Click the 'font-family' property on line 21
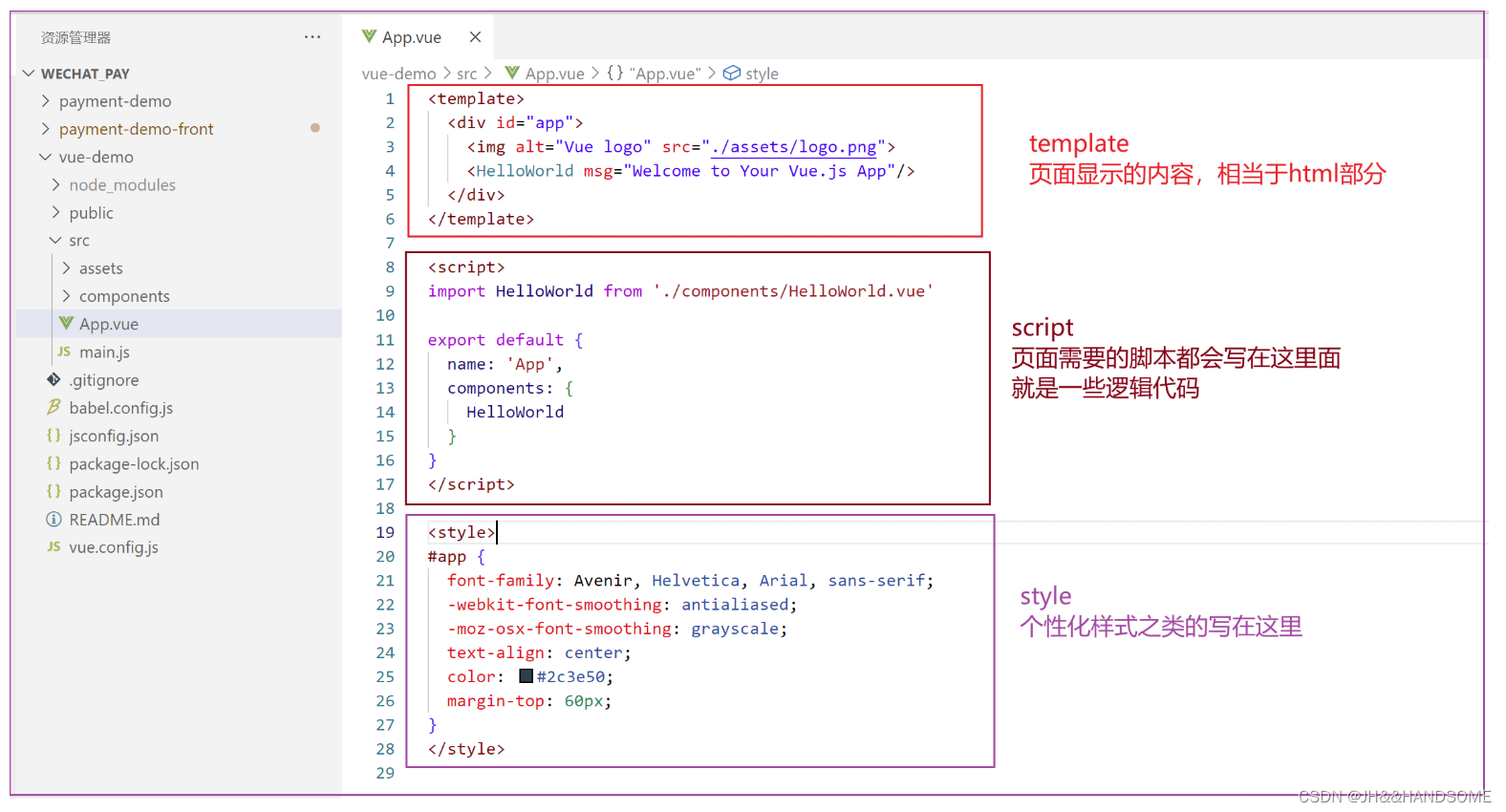1506x812 pixels. click(x=501, y=580)
